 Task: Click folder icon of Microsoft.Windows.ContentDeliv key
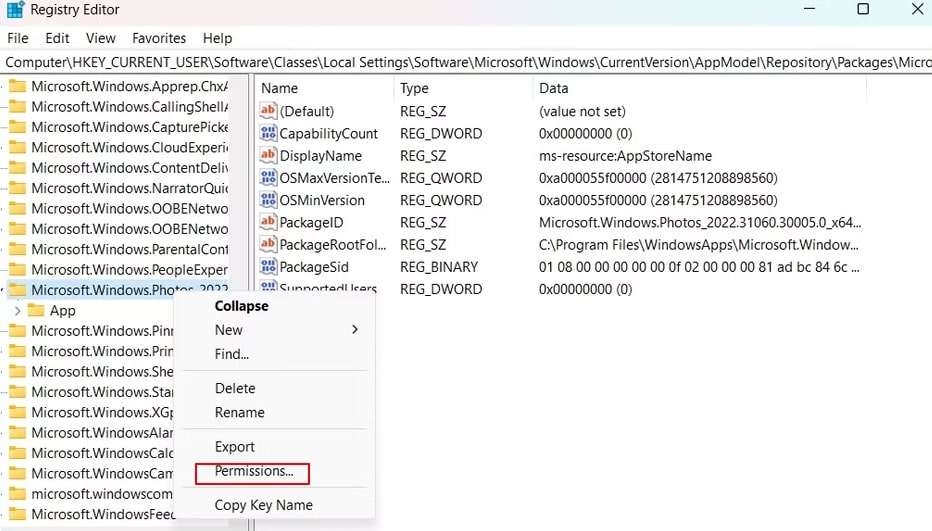18,168
